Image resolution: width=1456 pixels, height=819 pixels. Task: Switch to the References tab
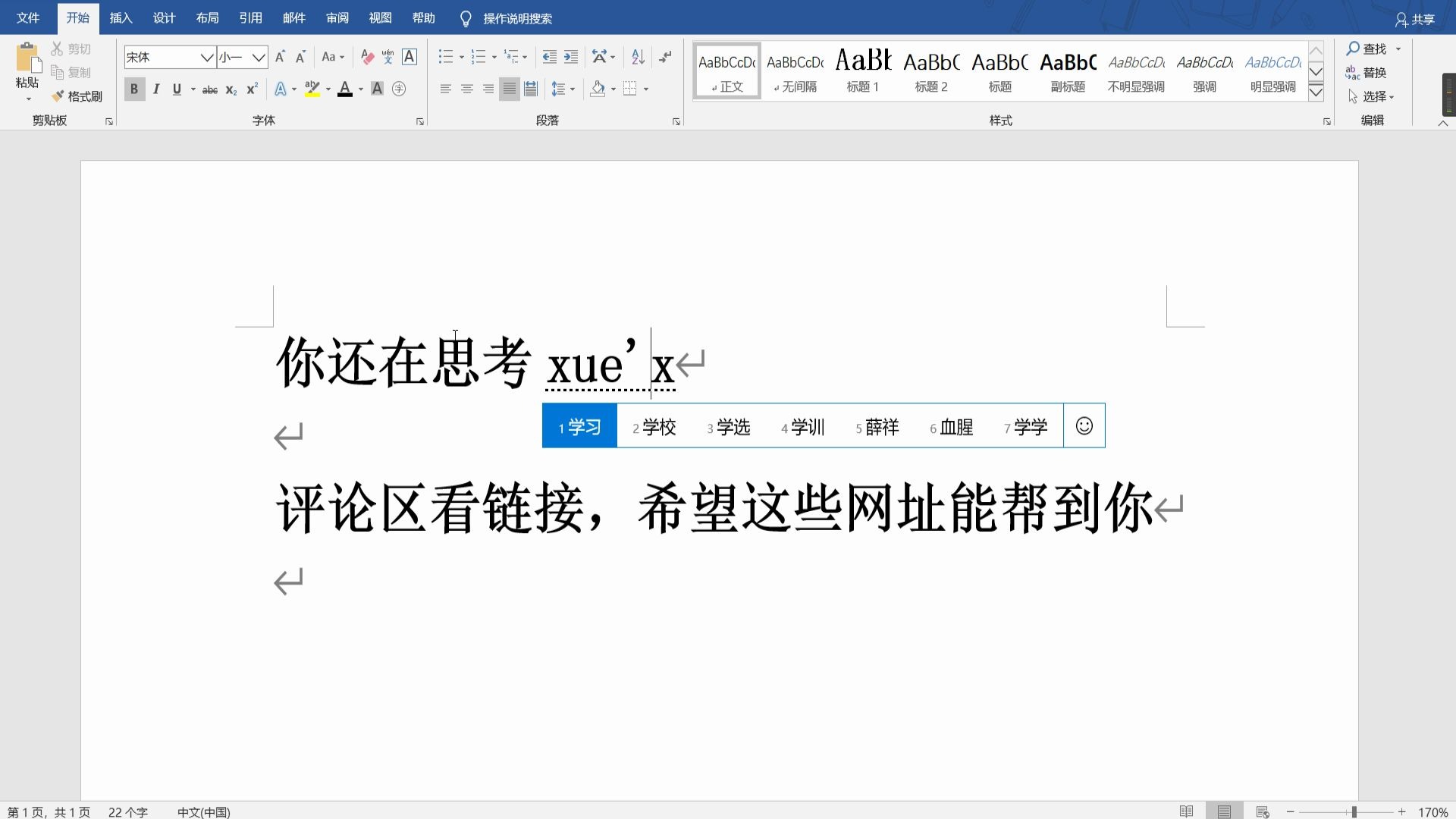pos(250,18)
